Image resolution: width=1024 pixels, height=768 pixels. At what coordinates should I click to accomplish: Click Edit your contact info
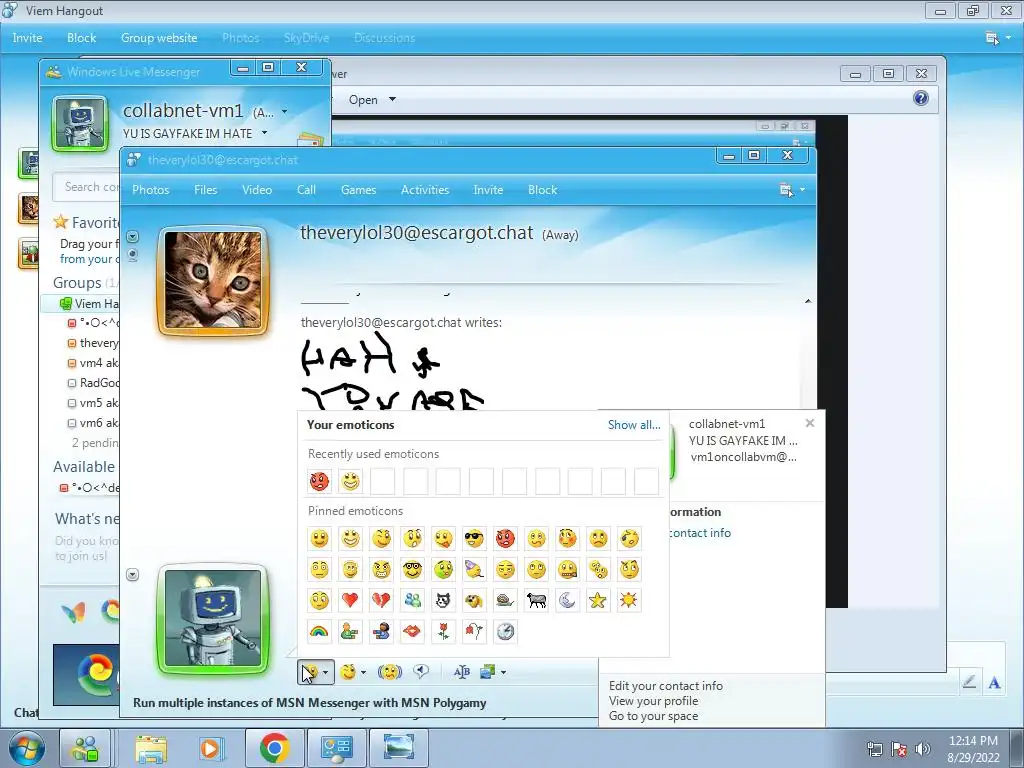pyautogui.click(x=666, y=686)
